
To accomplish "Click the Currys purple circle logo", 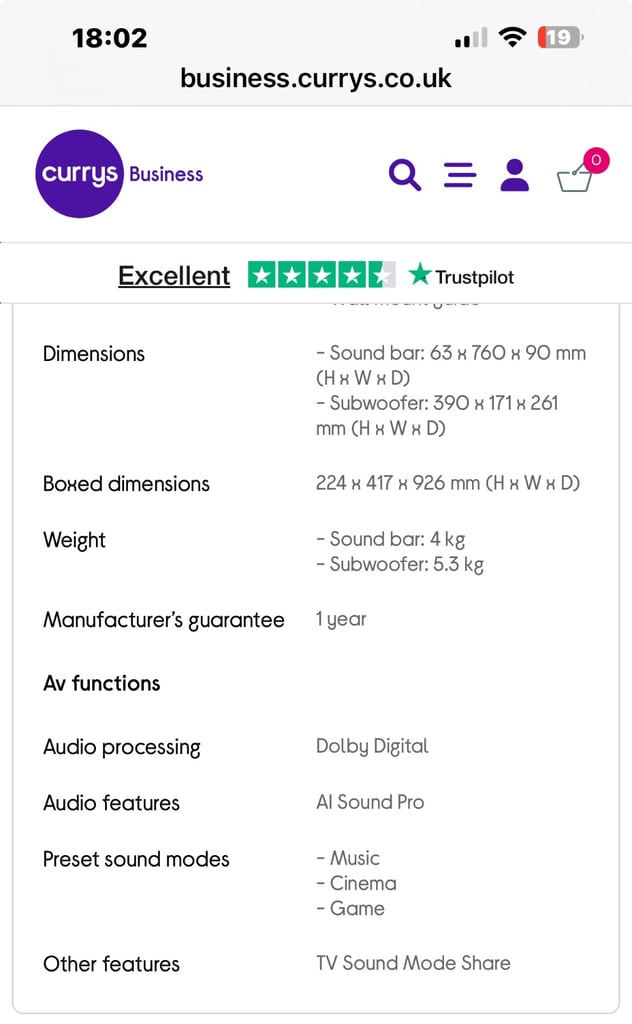I will (x=79, y=174).
